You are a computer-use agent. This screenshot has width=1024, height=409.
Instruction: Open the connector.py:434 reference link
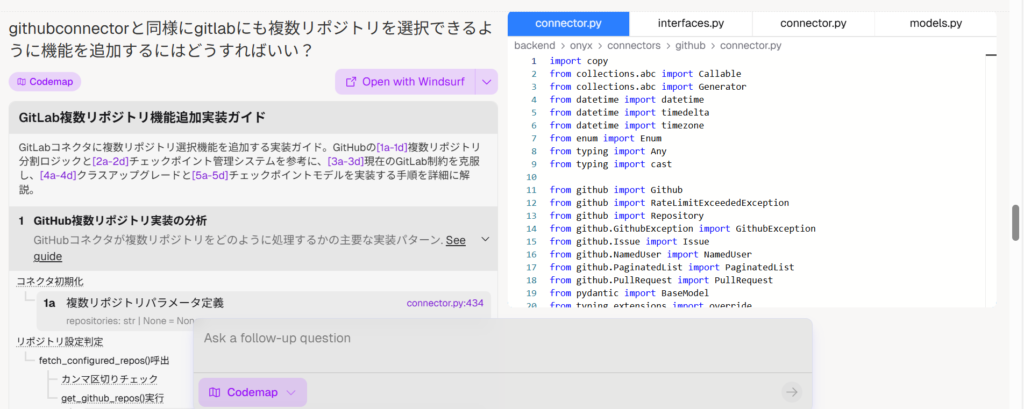click(445, 303)
